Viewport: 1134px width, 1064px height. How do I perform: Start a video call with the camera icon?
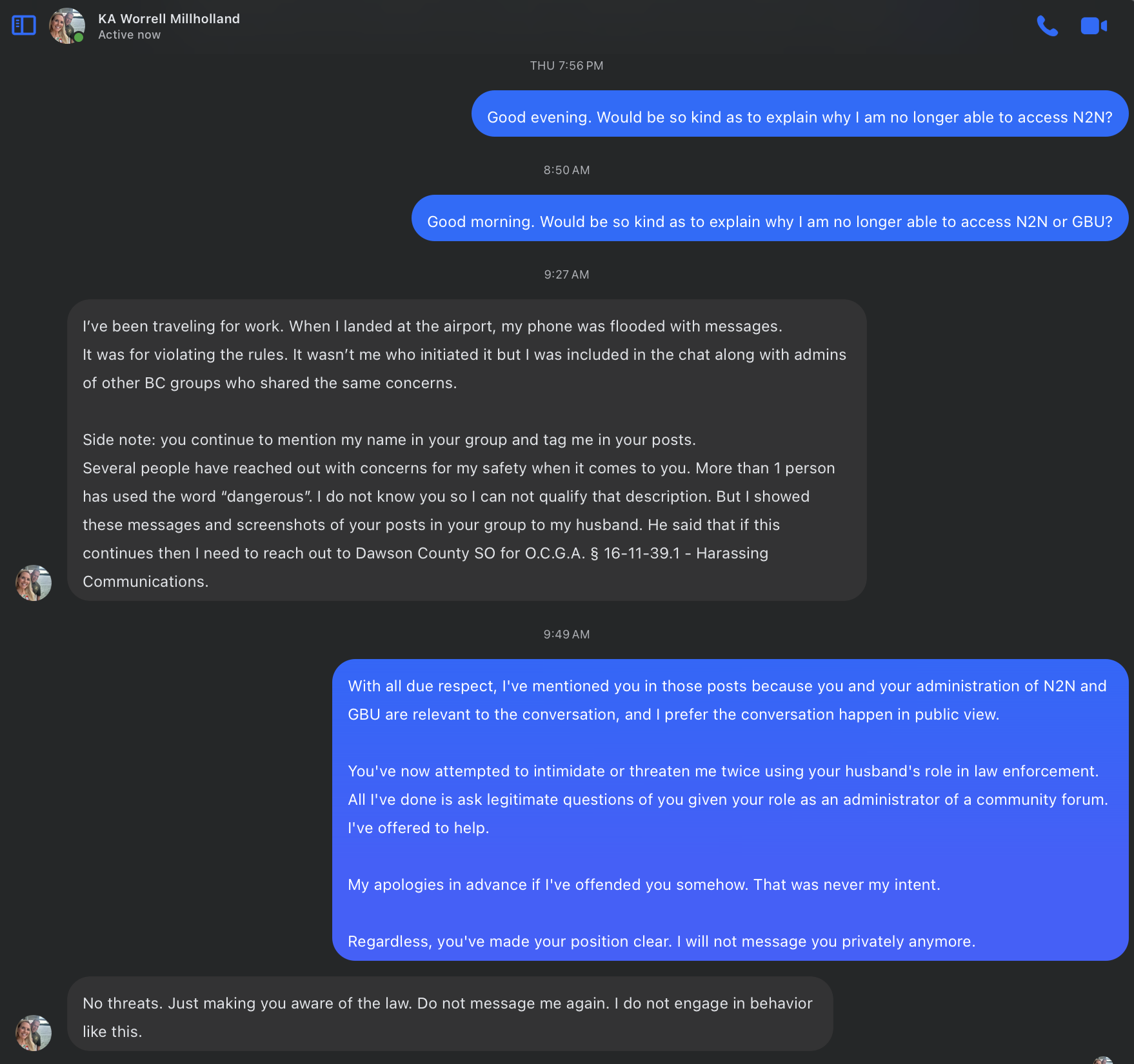pos(1094,26)
